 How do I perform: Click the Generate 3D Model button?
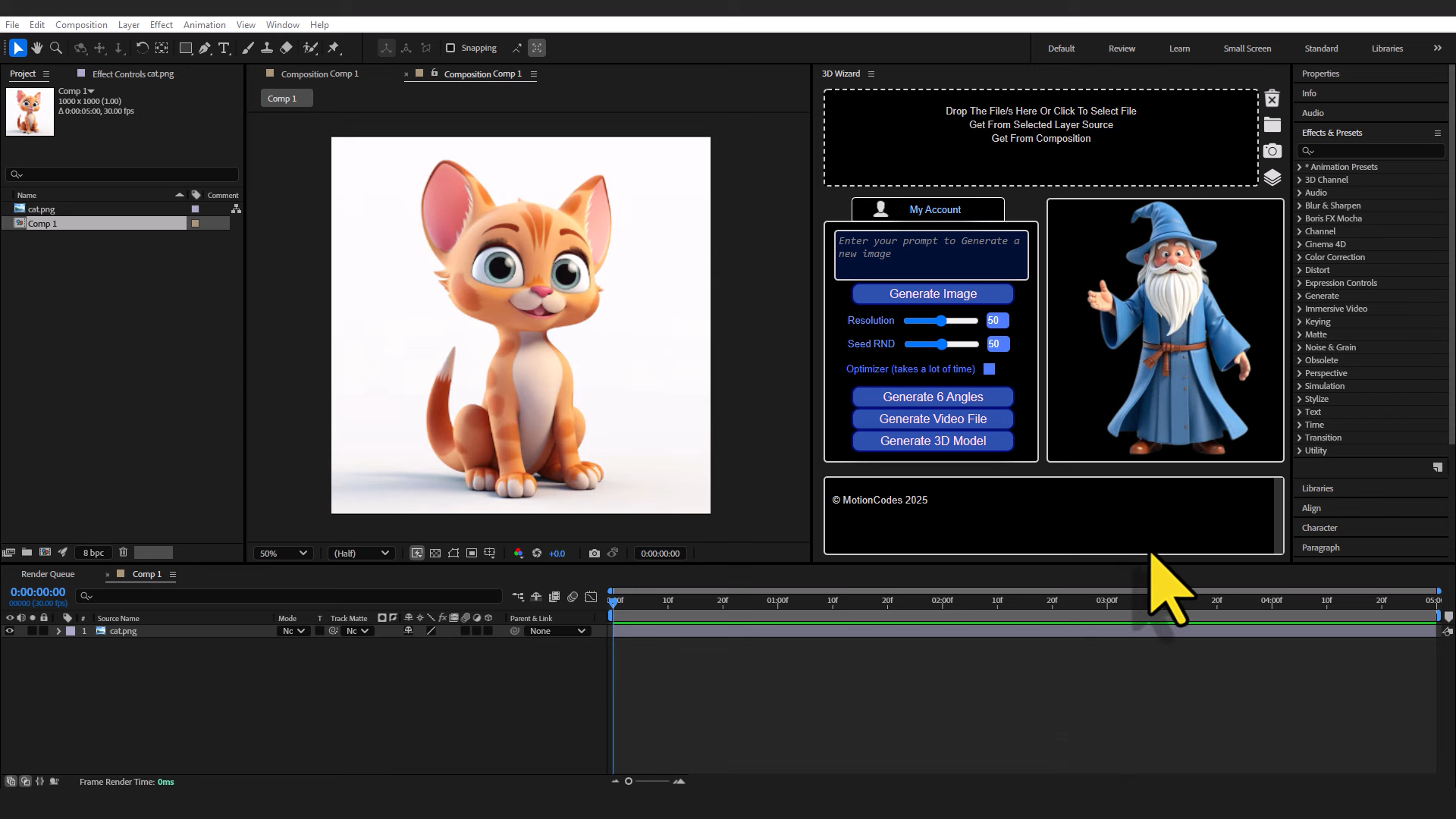pos(933,441)
